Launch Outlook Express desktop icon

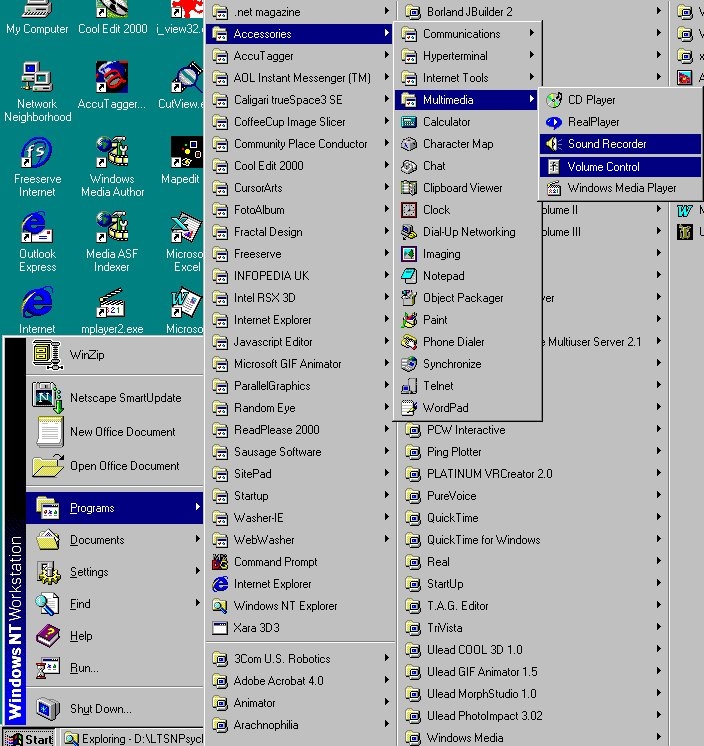pyautogui.click(x=37, y=228)
